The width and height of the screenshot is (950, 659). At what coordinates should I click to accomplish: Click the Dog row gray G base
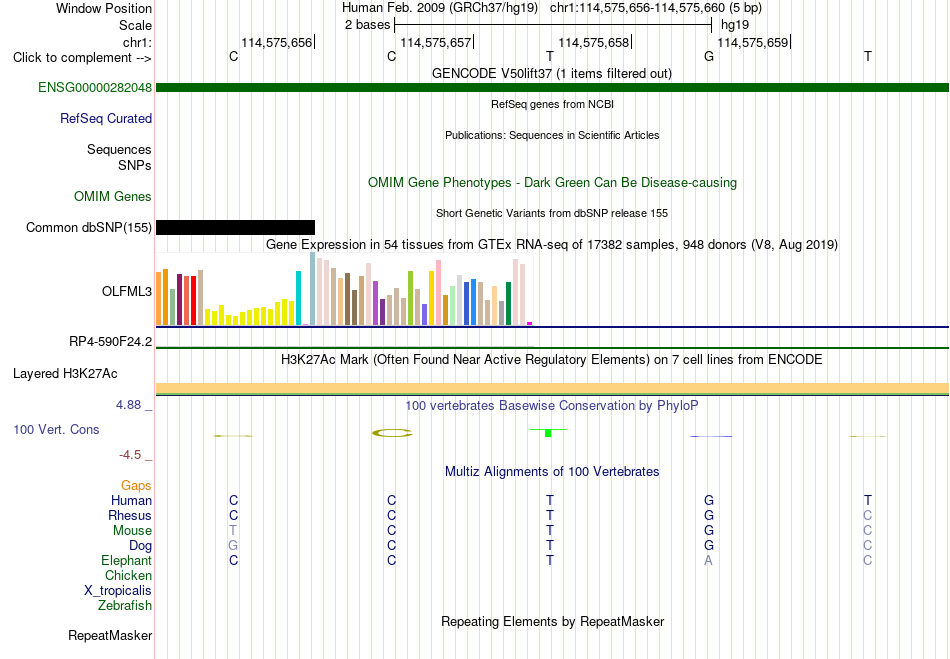click(233, 546)
